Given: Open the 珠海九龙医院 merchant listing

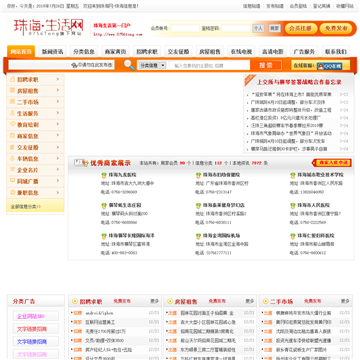Looking at the screenshot, I should (122, 175).
